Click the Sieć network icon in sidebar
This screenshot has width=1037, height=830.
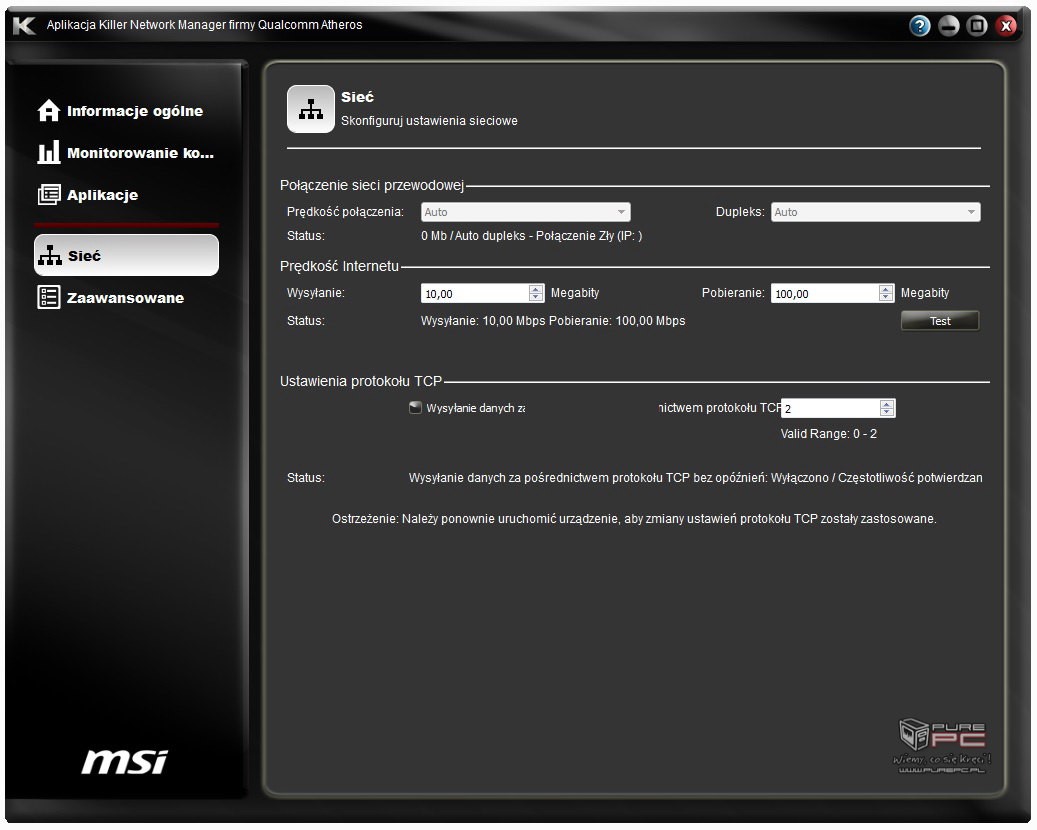pyautogui.click(x=48, y=256)
